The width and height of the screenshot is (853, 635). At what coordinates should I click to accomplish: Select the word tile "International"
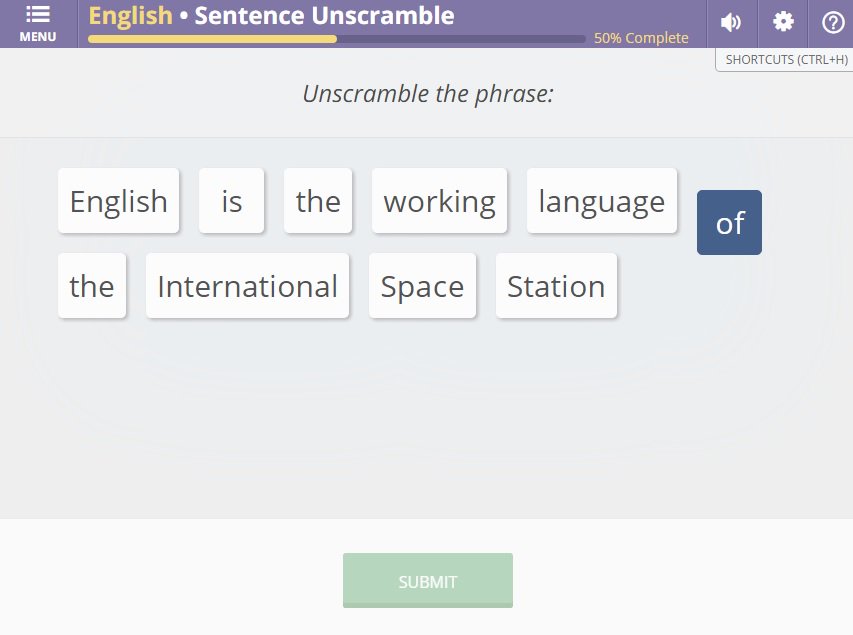pos(248,286)
